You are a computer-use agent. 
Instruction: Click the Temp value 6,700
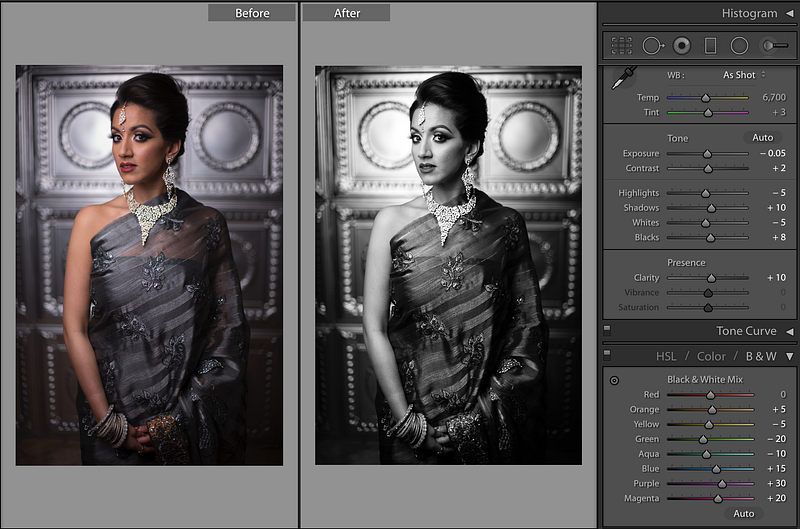[x=774, y=97]
